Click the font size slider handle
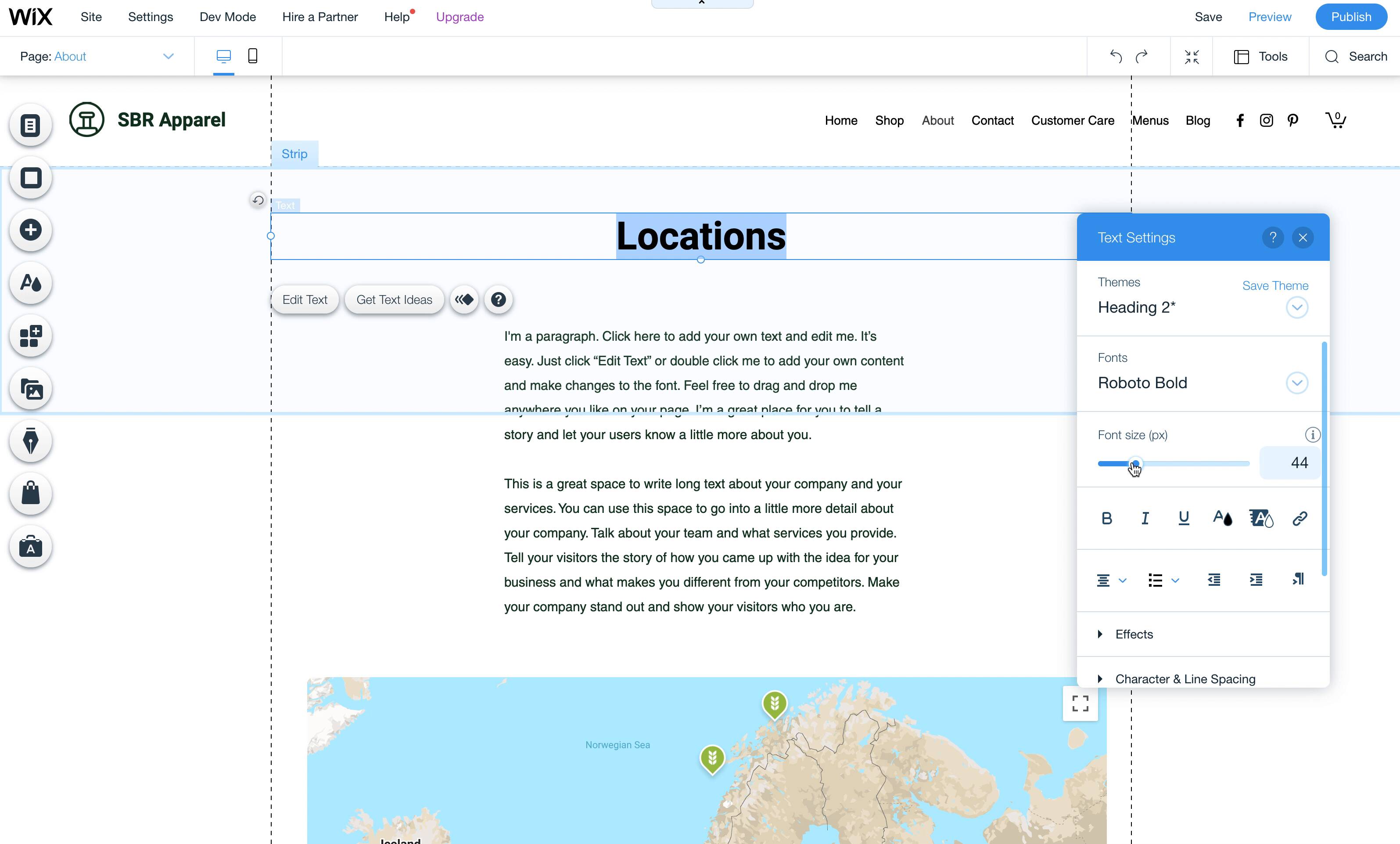Viewport: 1400px width, 844px height. point(1134,464)
